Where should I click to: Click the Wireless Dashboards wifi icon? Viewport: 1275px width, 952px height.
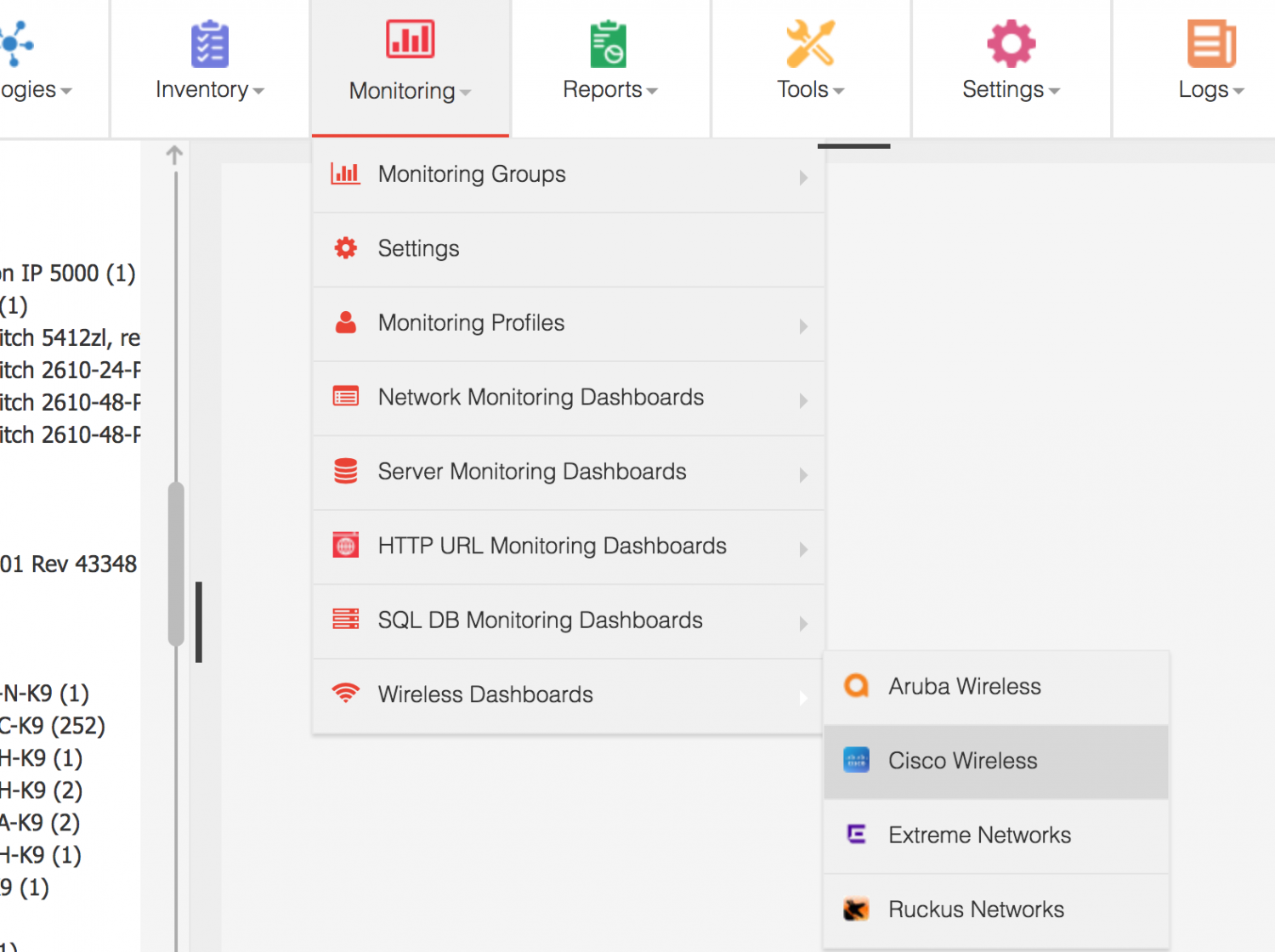[345, 694]
